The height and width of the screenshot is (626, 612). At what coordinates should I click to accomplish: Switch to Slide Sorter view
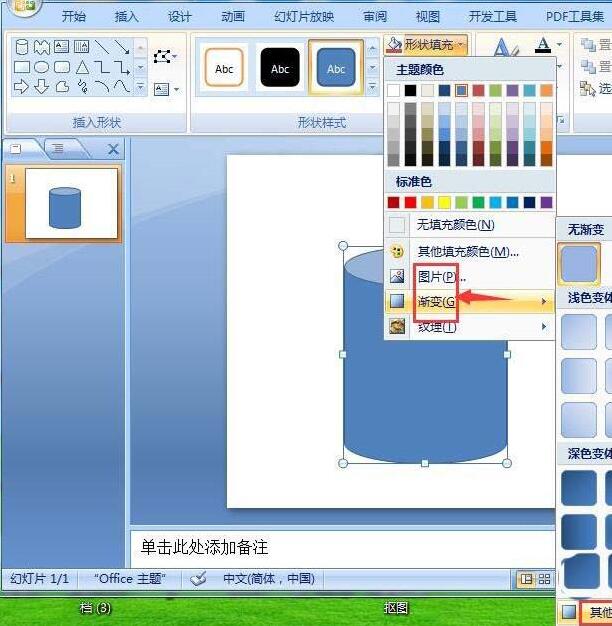click(x=545, y=579)
